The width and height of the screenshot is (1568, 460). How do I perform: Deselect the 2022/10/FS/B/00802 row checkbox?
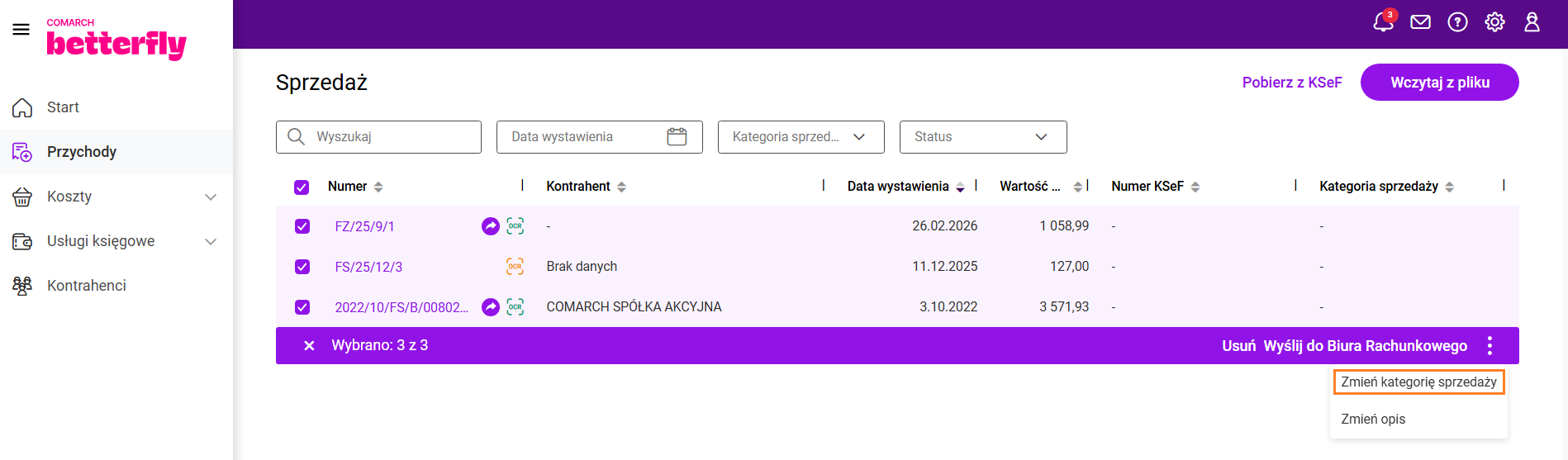[x=302, y=307]
